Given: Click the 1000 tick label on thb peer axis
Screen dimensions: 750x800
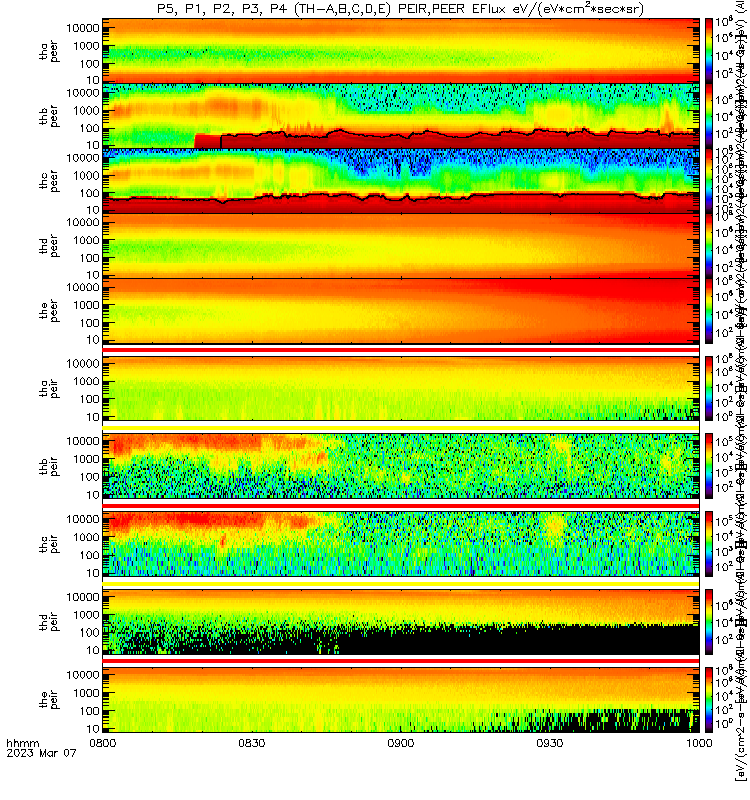Looking at the screenshot, I should coord(86,111).
